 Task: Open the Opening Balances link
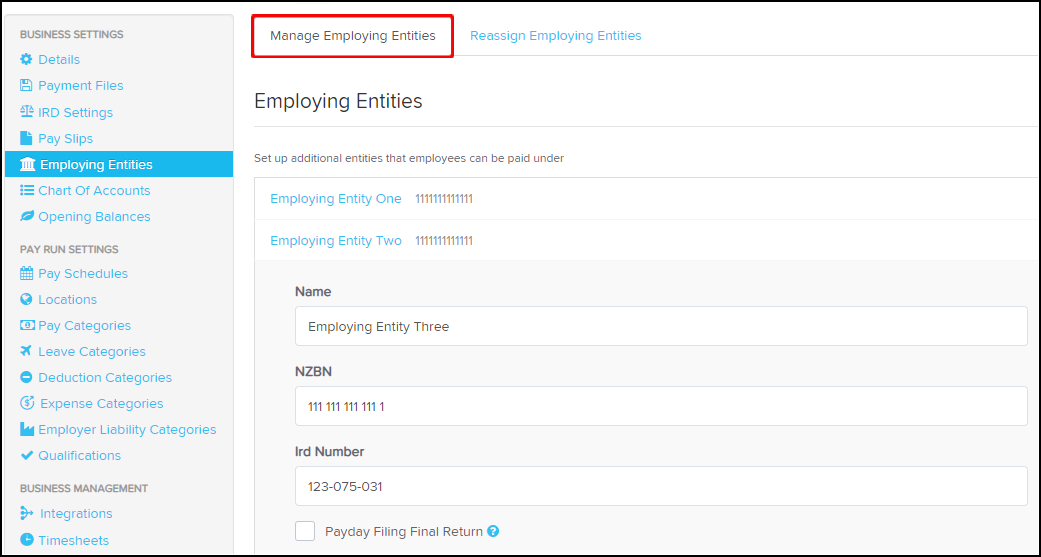point(94,216)
